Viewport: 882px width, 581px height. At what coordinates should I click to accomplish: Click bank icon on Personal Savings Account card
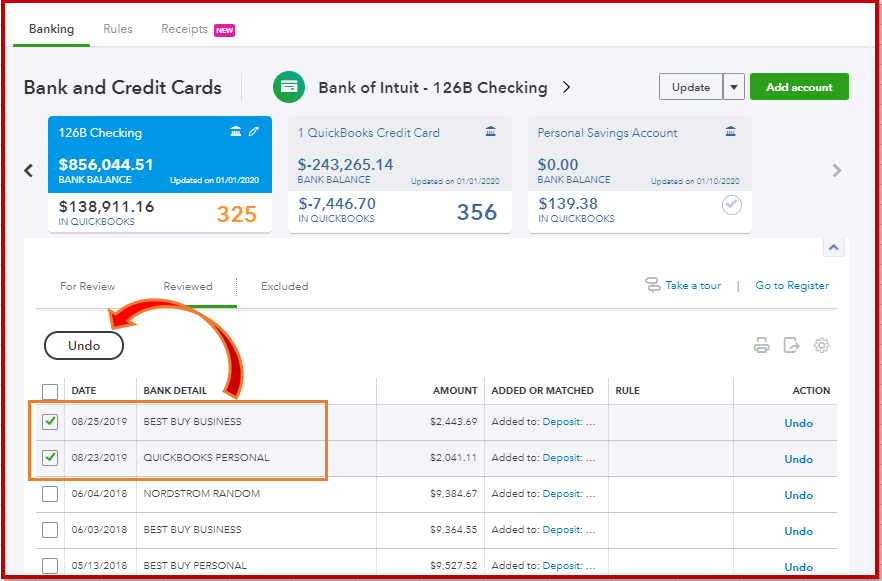coord(731,132)
